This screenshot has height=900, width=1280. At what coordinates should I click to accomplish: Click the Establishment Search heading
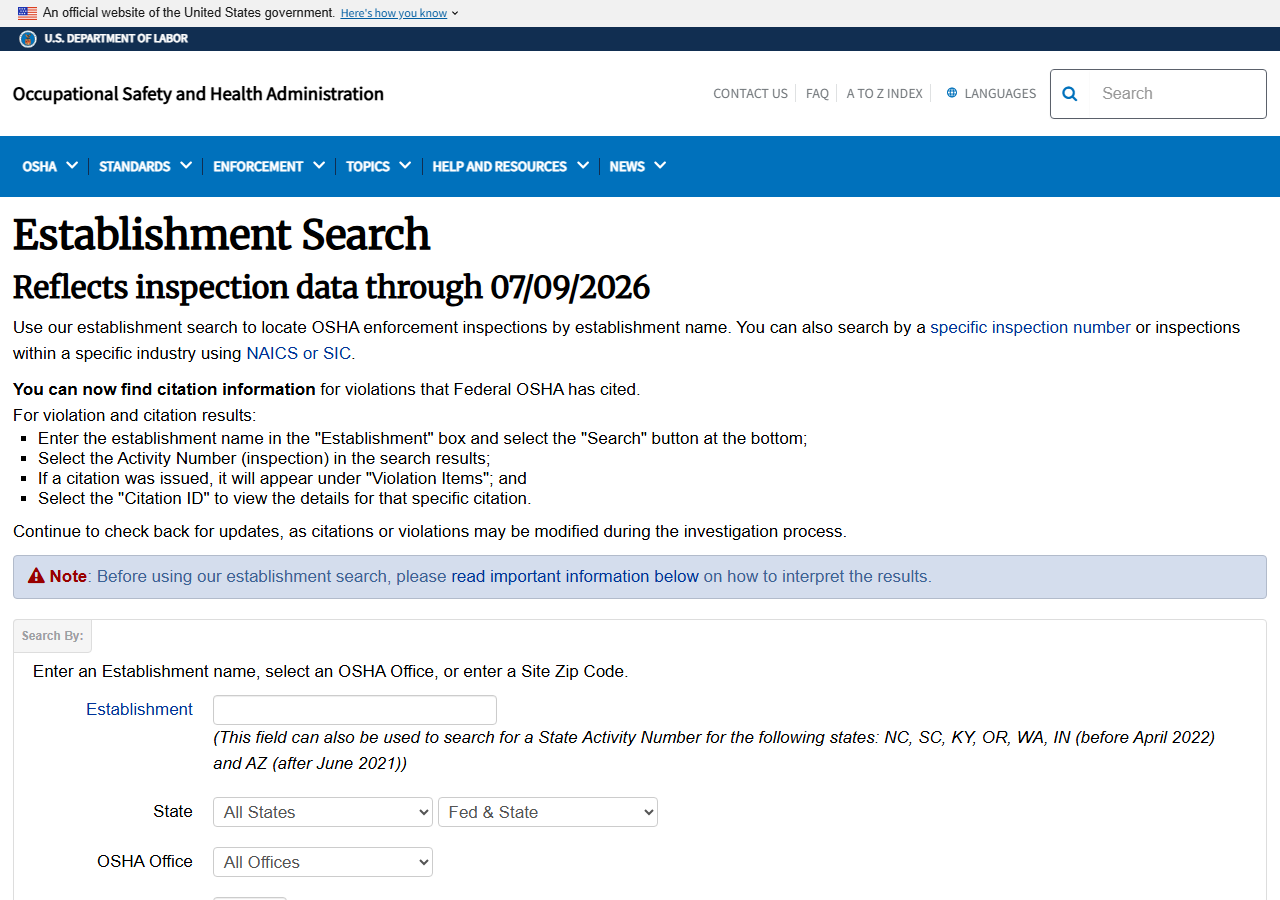[221, 235]
